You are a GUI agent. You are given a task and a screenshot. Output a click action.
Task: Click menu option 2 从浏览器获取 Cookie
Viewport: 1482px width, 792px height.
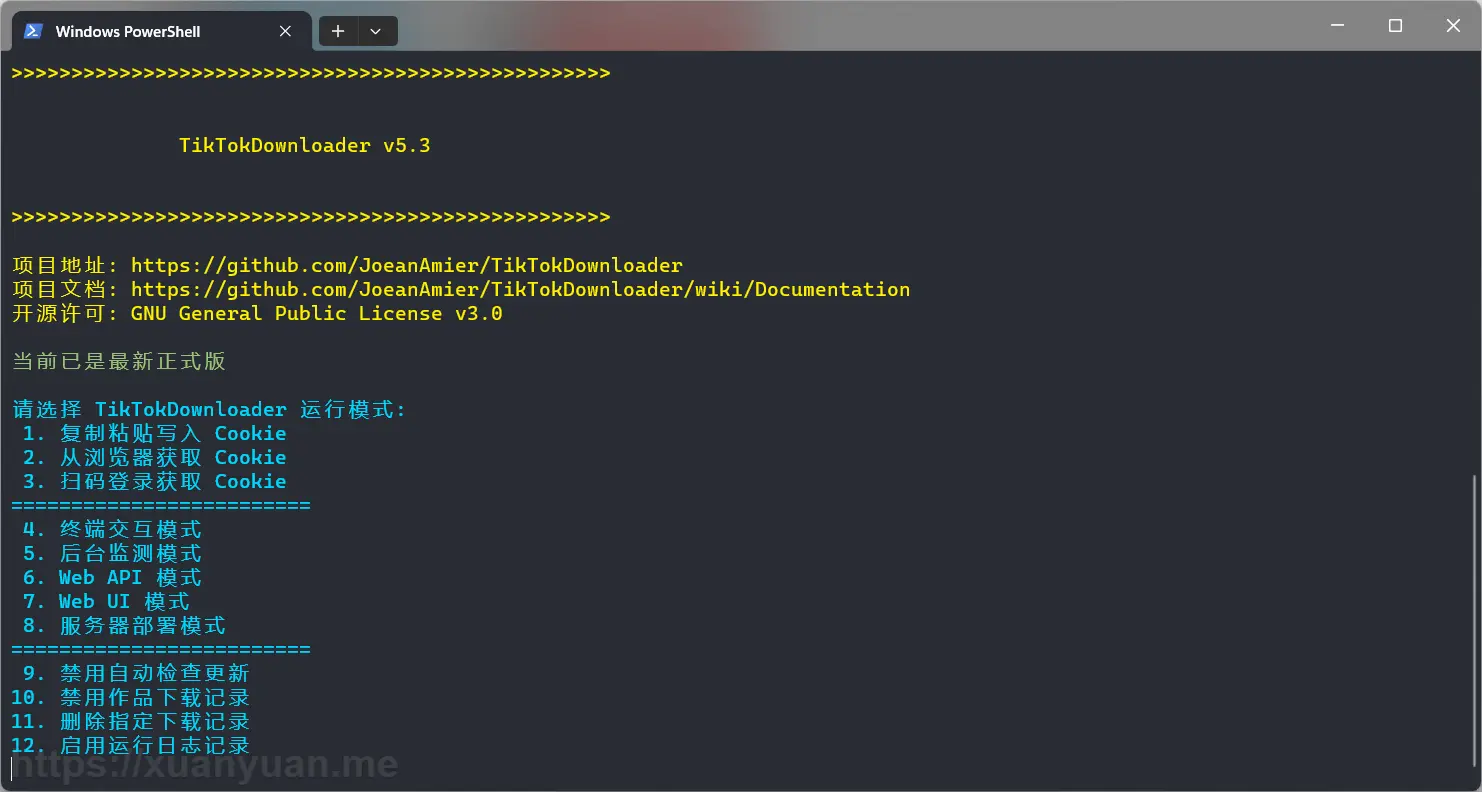(x=154, y=458)
